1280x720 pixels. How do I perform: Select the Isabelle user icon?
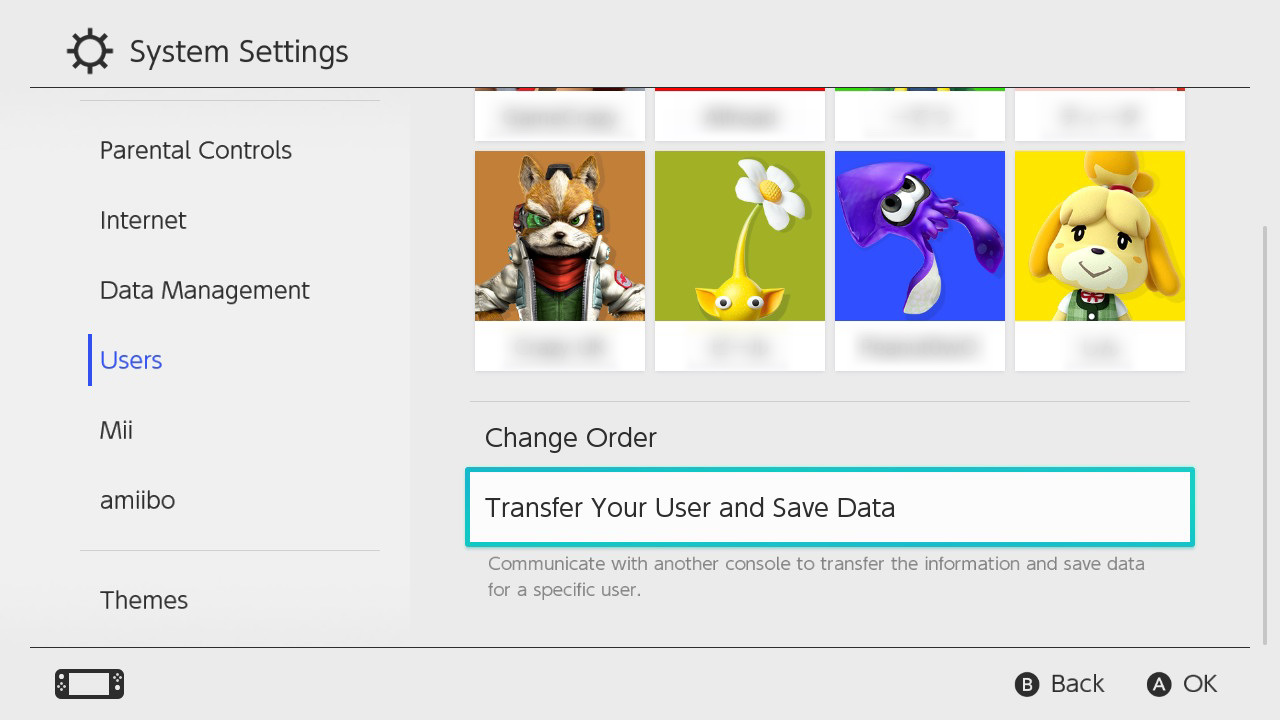coord(1100,236)
